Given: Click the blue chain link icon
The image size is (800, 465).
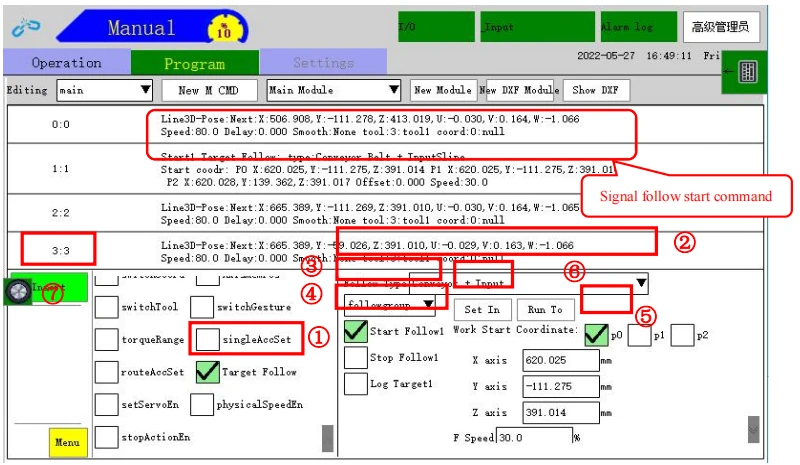Looking at the screenshot, I should tap(26, 27).
